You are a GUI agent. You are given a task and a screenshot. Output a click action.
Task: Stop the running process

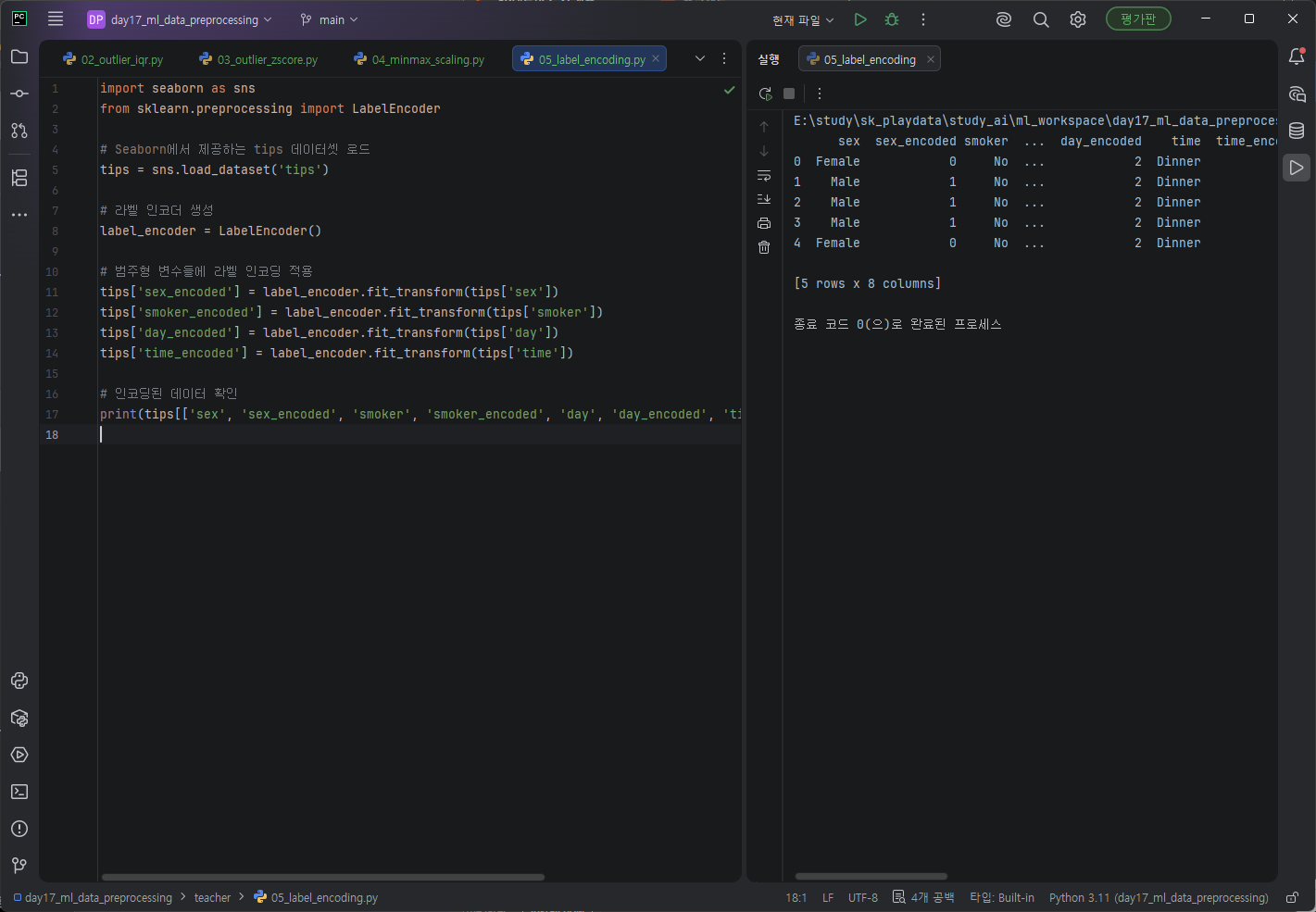tap(789, 94)
